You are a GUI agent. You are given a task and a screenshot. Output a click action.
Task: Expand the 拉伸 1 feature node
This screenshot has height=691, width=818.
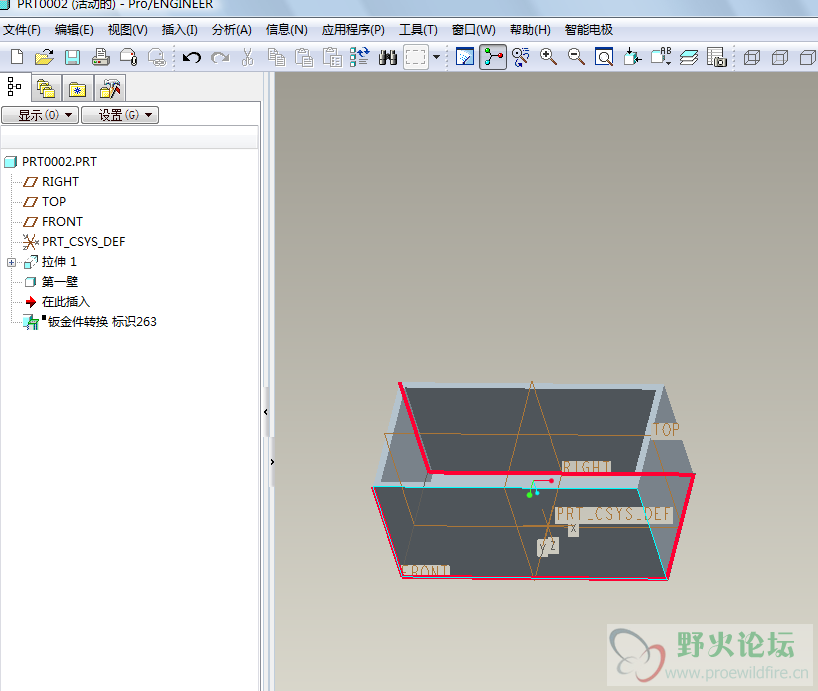point(12,262)
